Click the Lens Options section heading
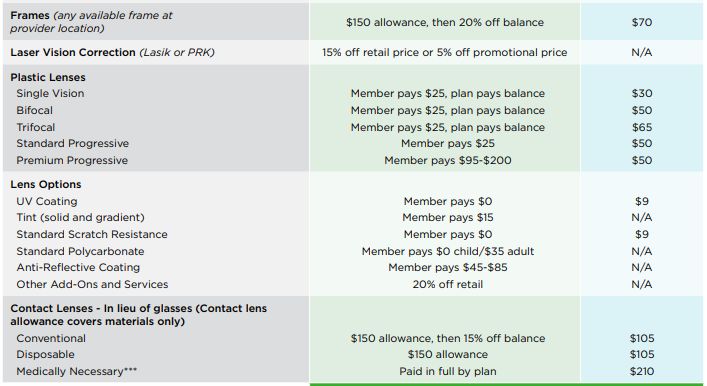 click(46, 184)
